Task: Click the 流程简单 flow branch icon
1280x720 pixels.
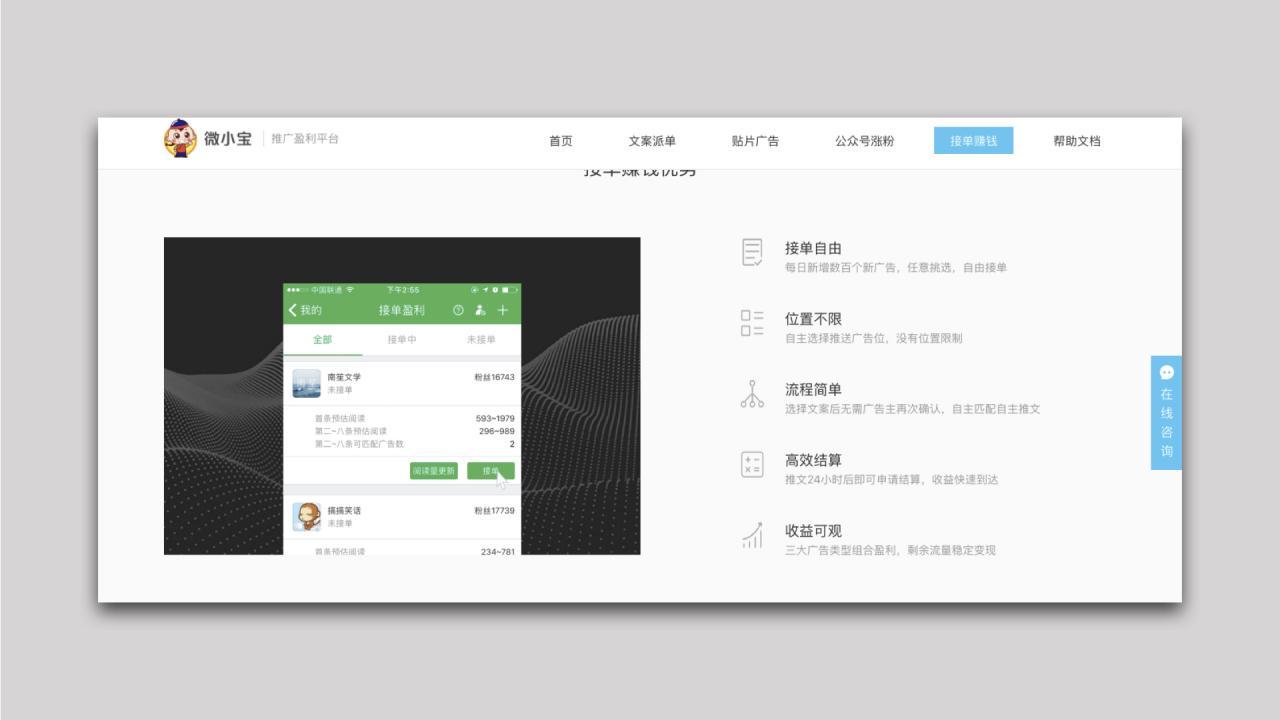Action: (752, 394)
